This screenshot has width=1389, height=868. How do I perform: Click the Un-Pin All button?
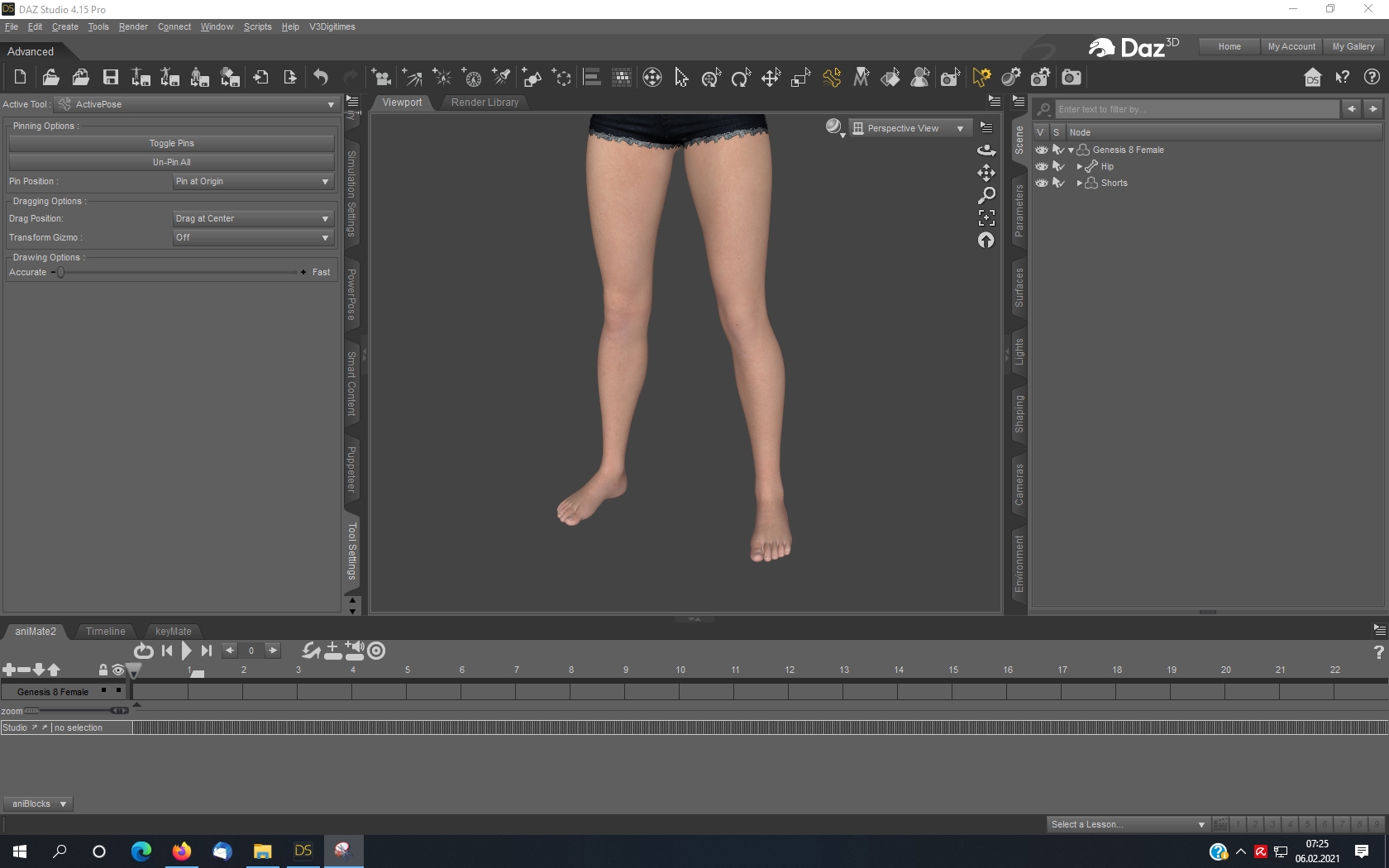171,163
